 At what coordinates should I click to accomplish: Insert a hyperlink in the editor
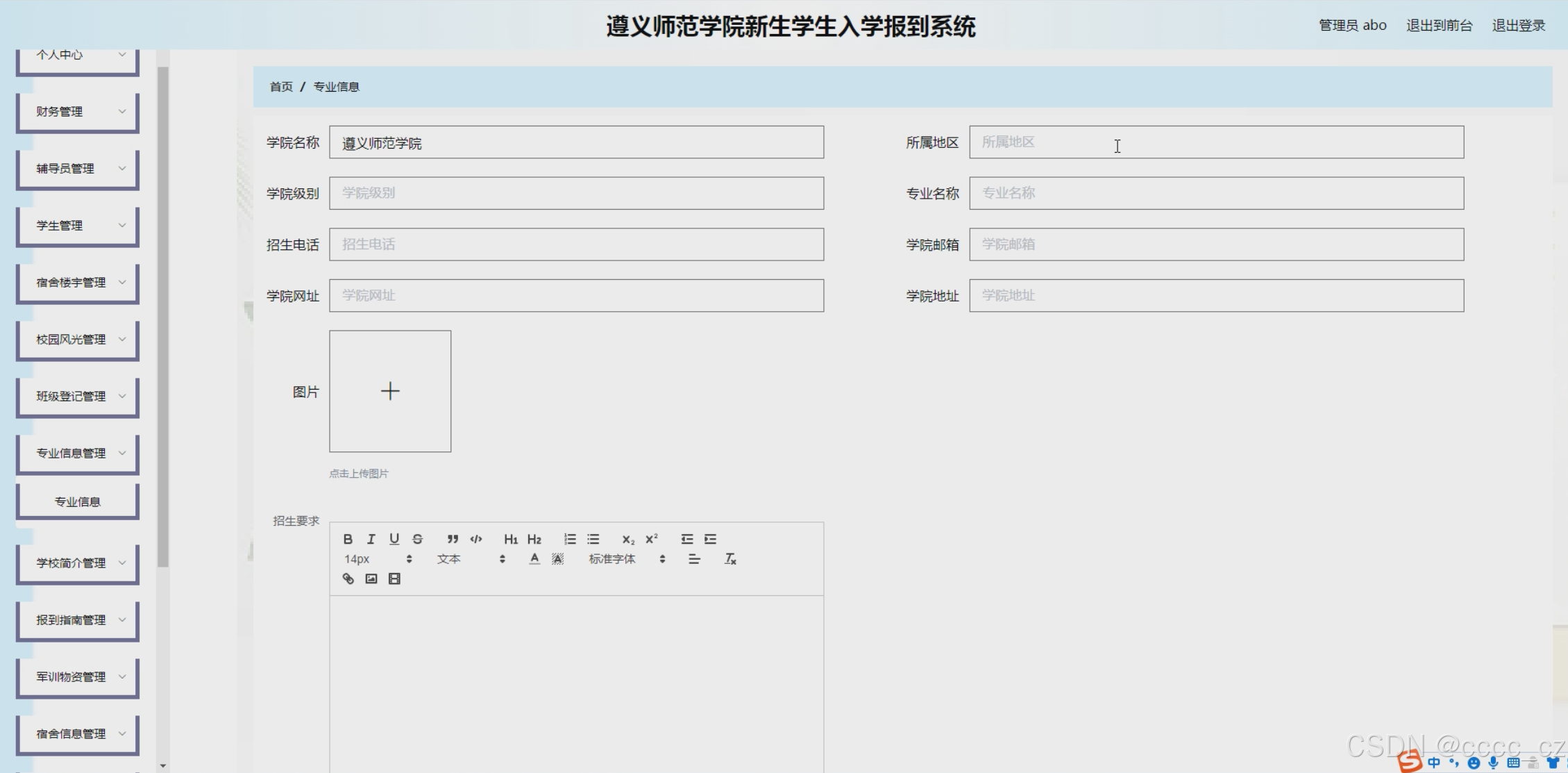pyautogui.click(x=348, y=579)
